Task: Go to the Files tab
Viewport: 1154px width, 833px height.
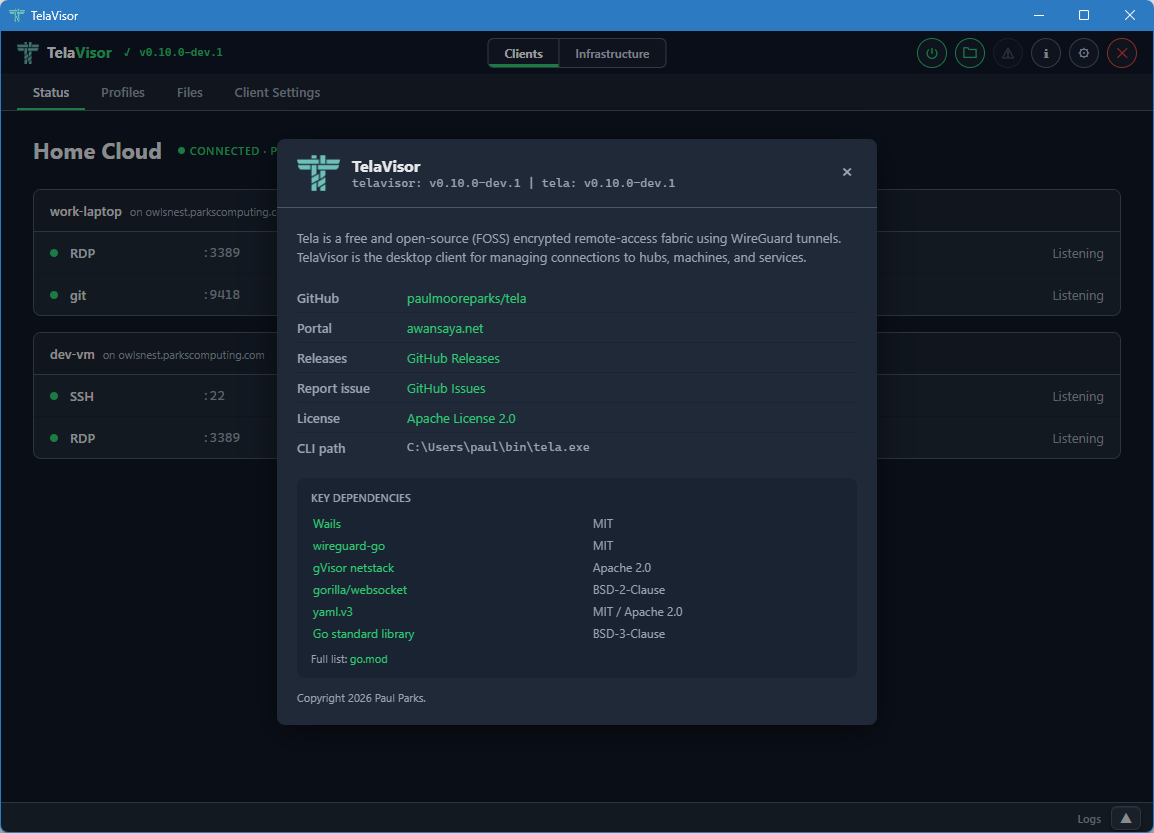Action: [190, 93]
